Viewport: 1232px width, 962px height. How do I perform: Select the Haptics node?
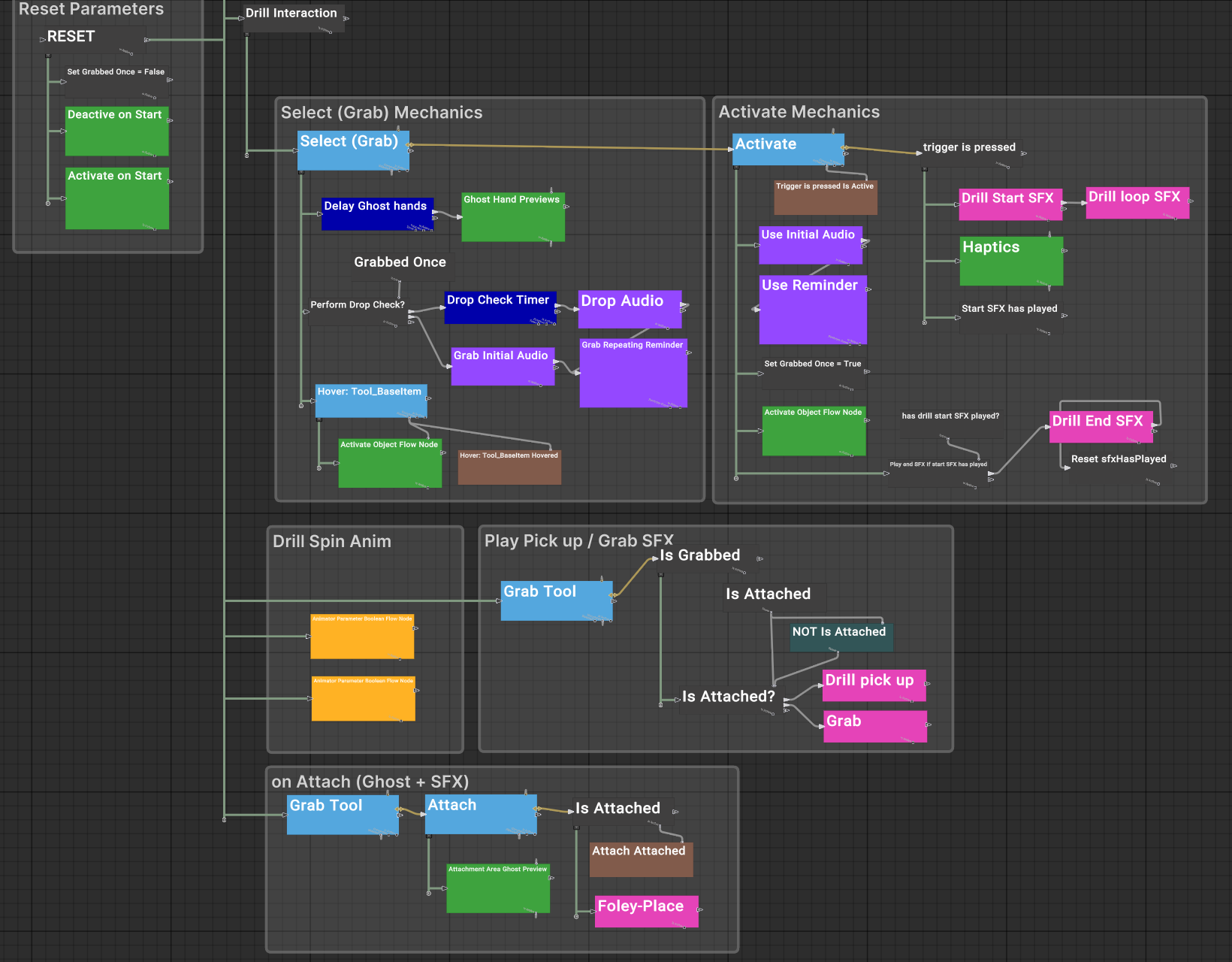(x=1010, y=261)
